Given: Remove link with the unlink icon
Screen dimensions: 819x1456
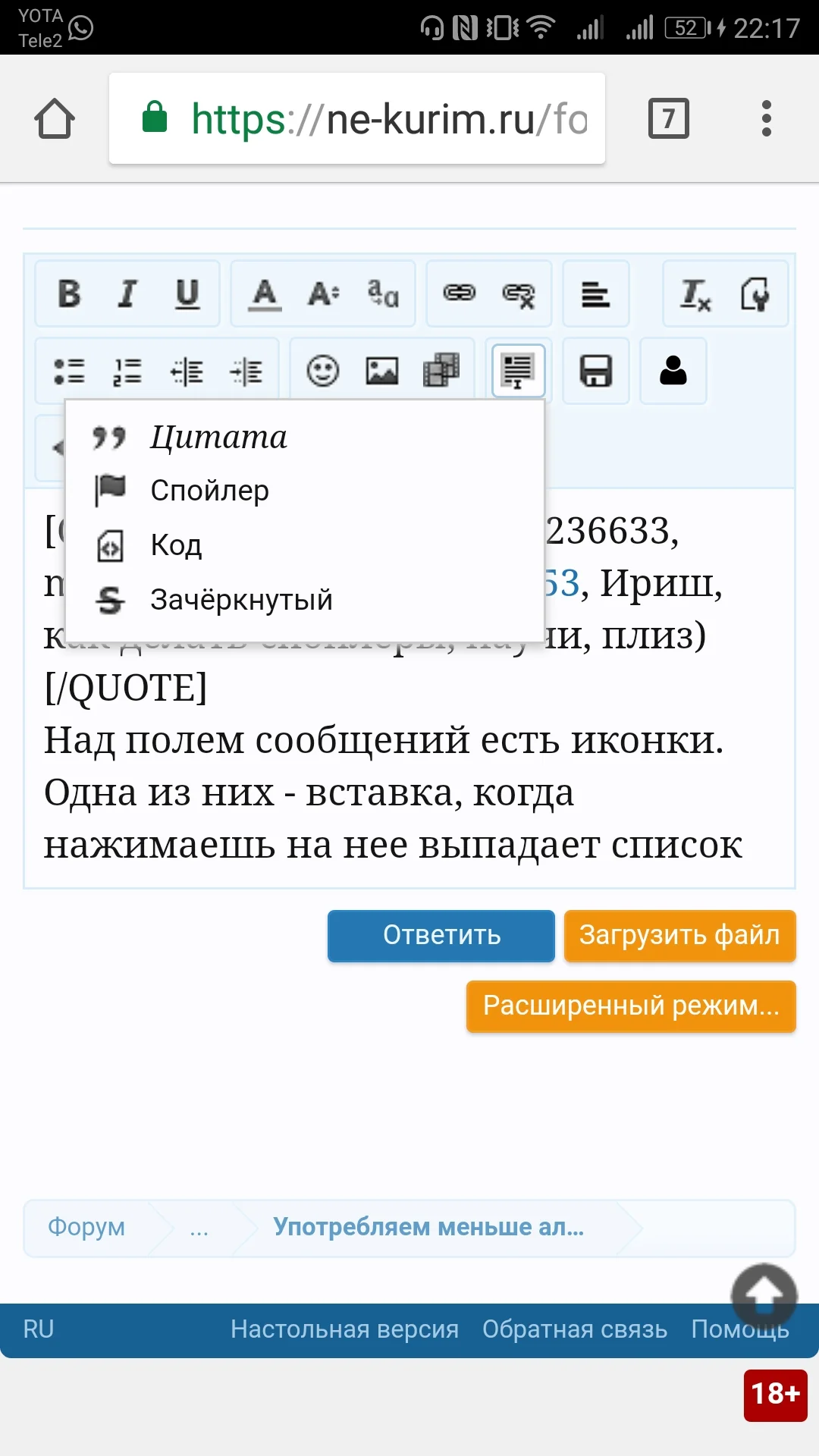Looking at the screenshot, I should coord(519,293).
